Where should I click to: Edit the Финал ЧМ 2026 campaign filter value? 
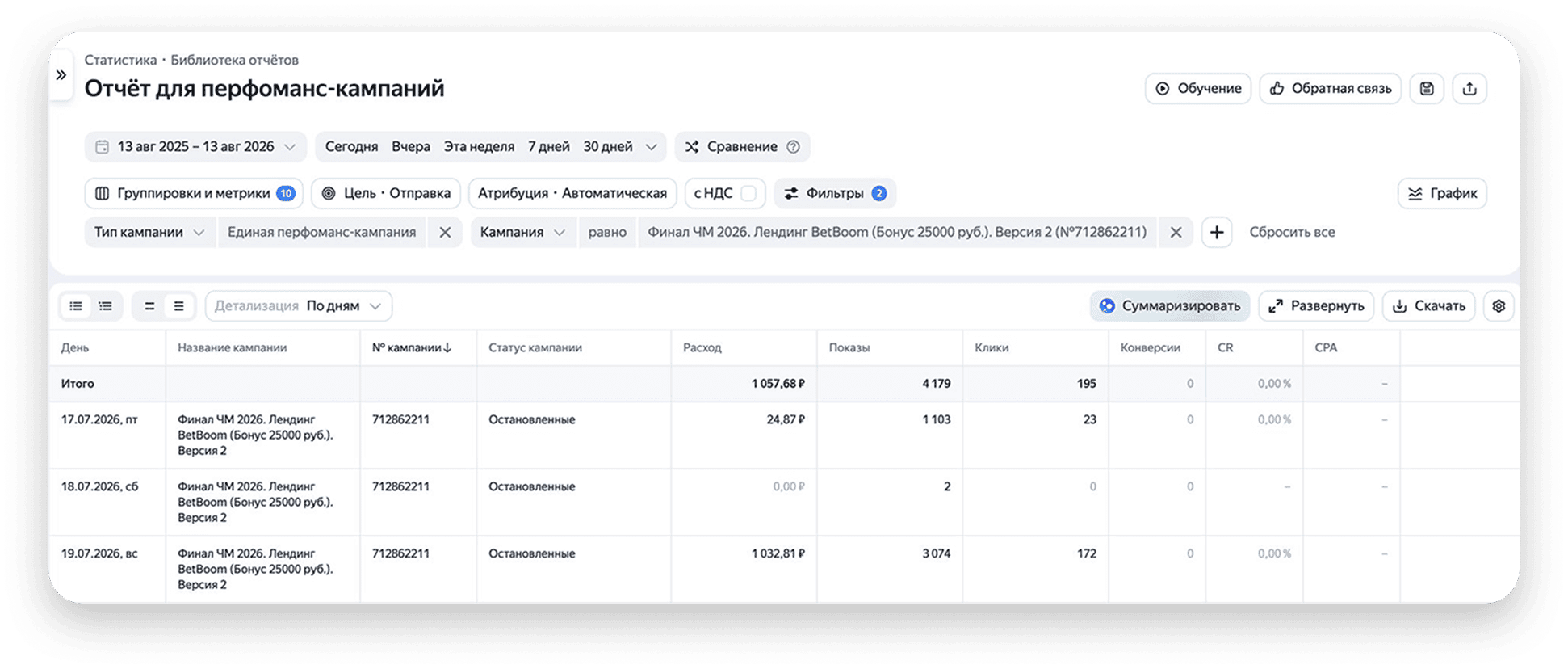(x=897, y=233)
